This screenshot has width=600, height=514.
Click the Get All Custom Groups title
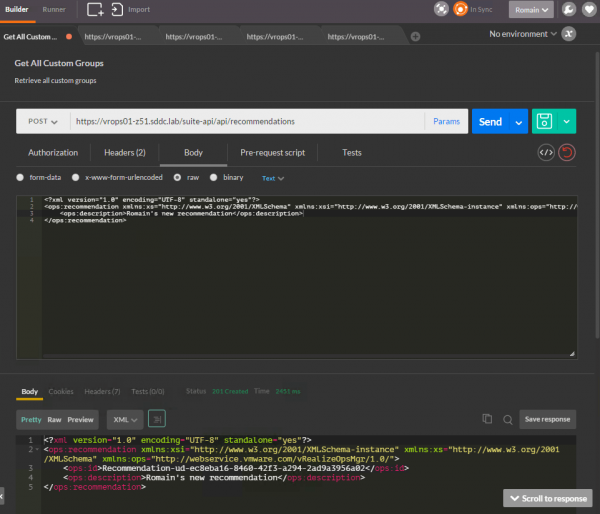pyautogui.click(x=59, y=63)
